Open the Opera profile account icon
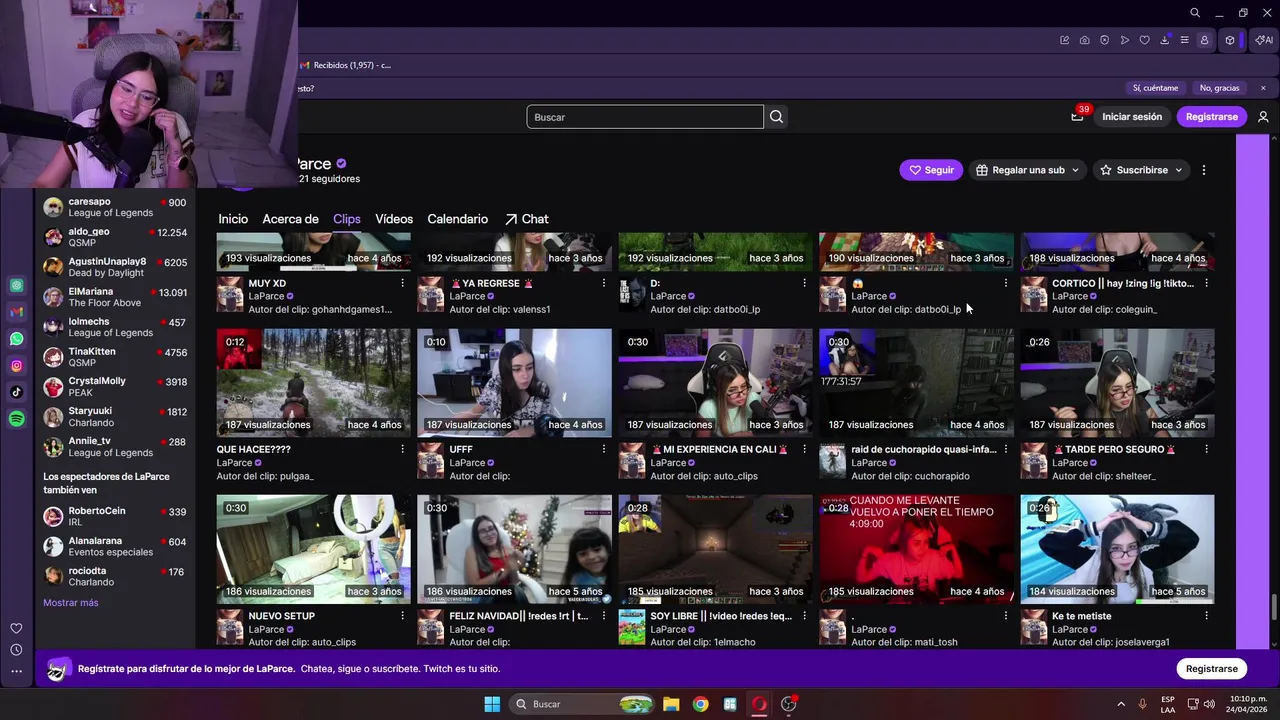This screenshot has height=720, width=1280. 1204,40
